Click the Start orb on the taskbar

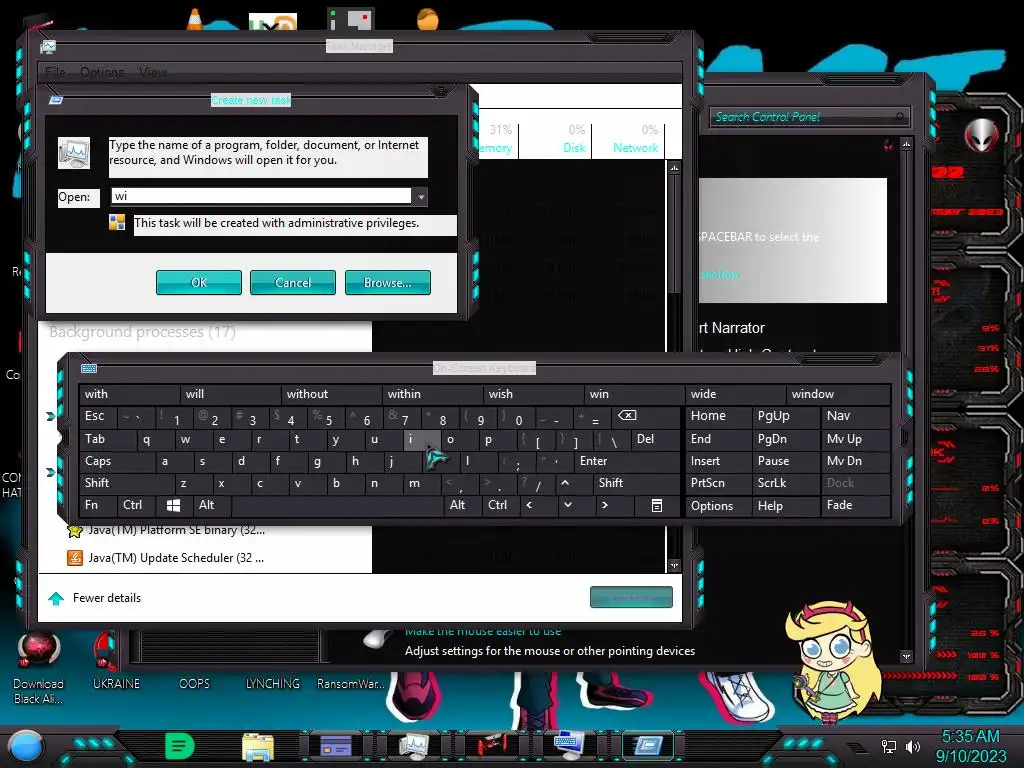[x=27, y=747]
